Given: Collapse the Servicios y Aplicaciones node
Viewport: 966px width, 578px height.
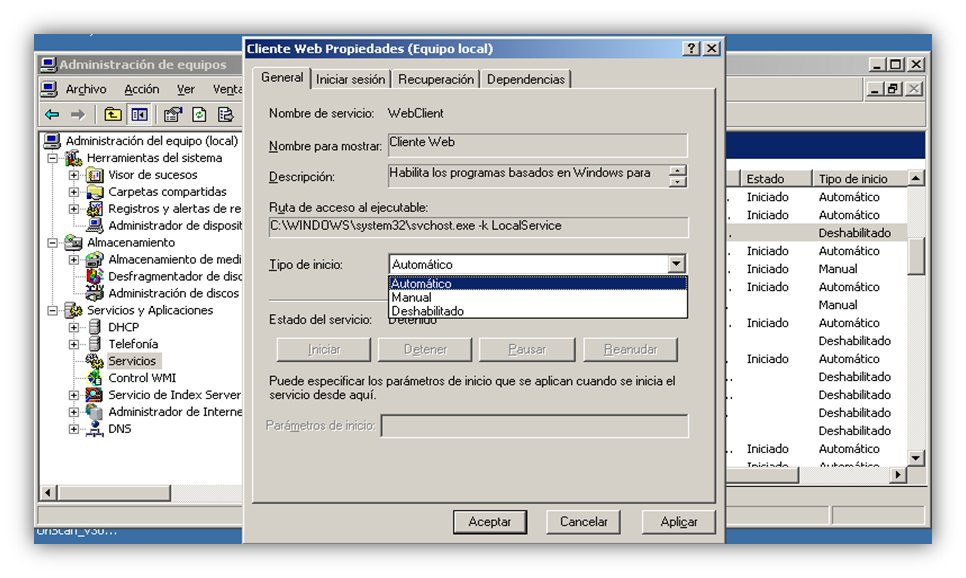Looking at the screenshot, I should coord(53,311).
